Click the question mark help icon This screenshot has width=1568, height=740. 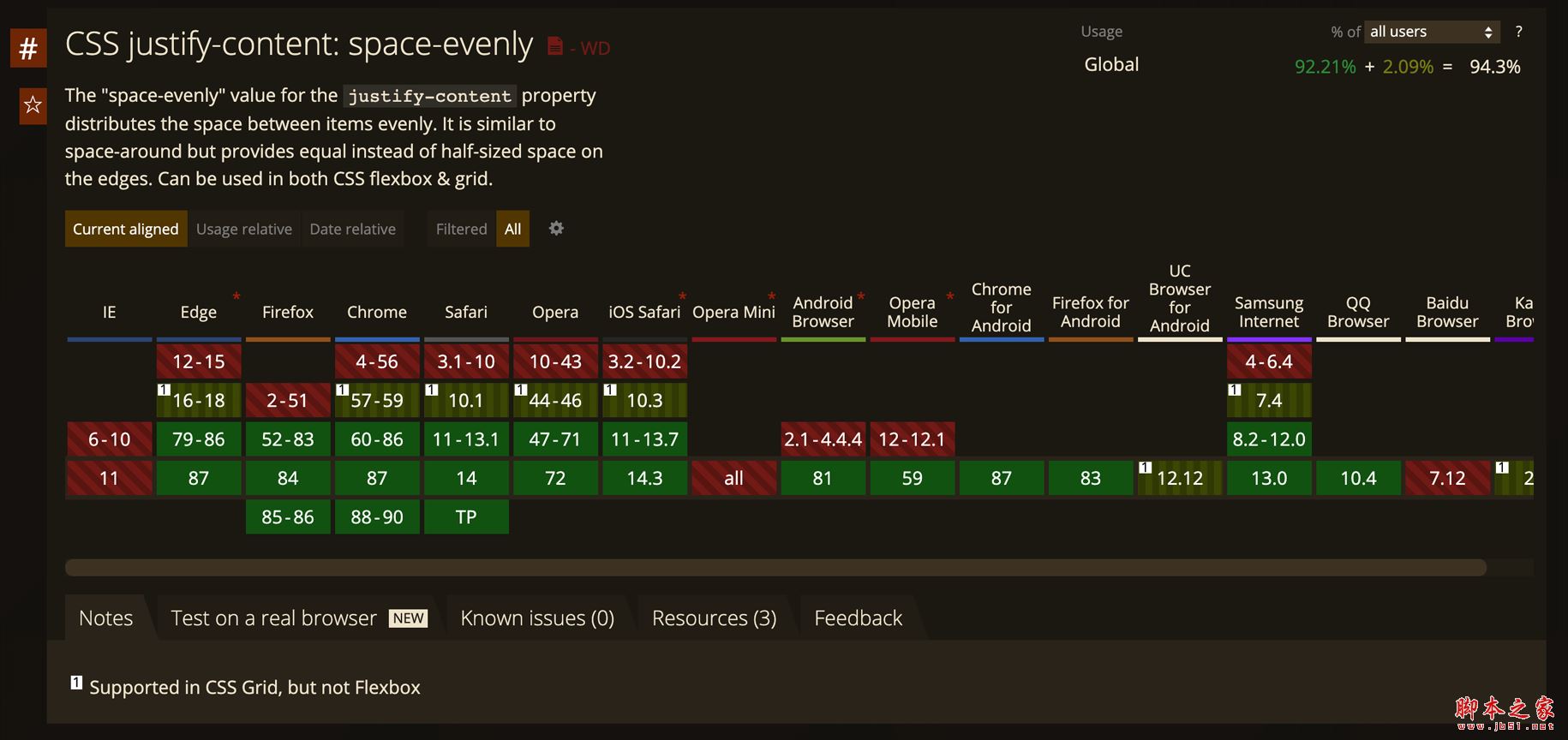point(1519,32)
